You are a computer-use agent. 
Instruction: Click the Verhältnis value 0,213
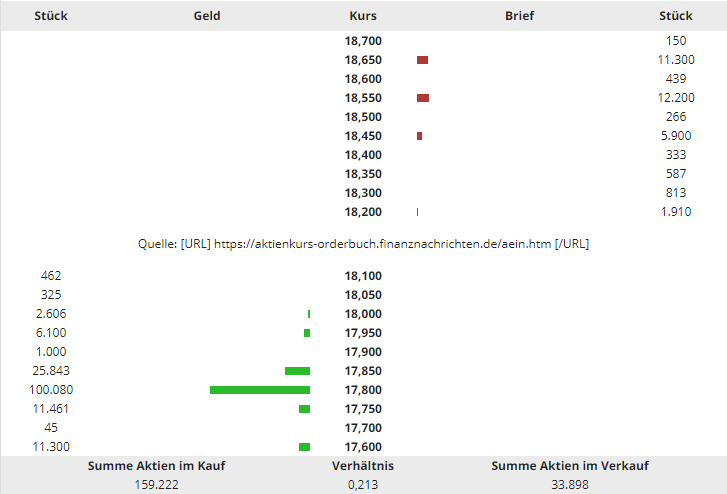(363, 485)
